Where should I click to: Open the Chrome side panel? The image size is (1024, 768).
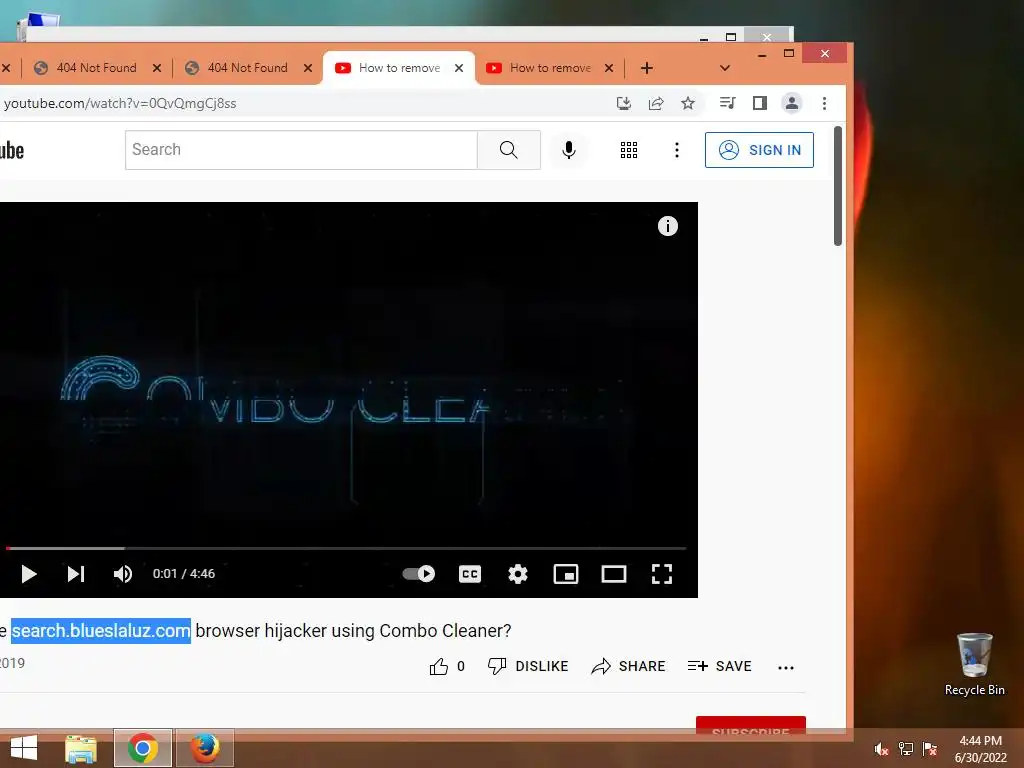pyautogui.click(x=760, y=103)
